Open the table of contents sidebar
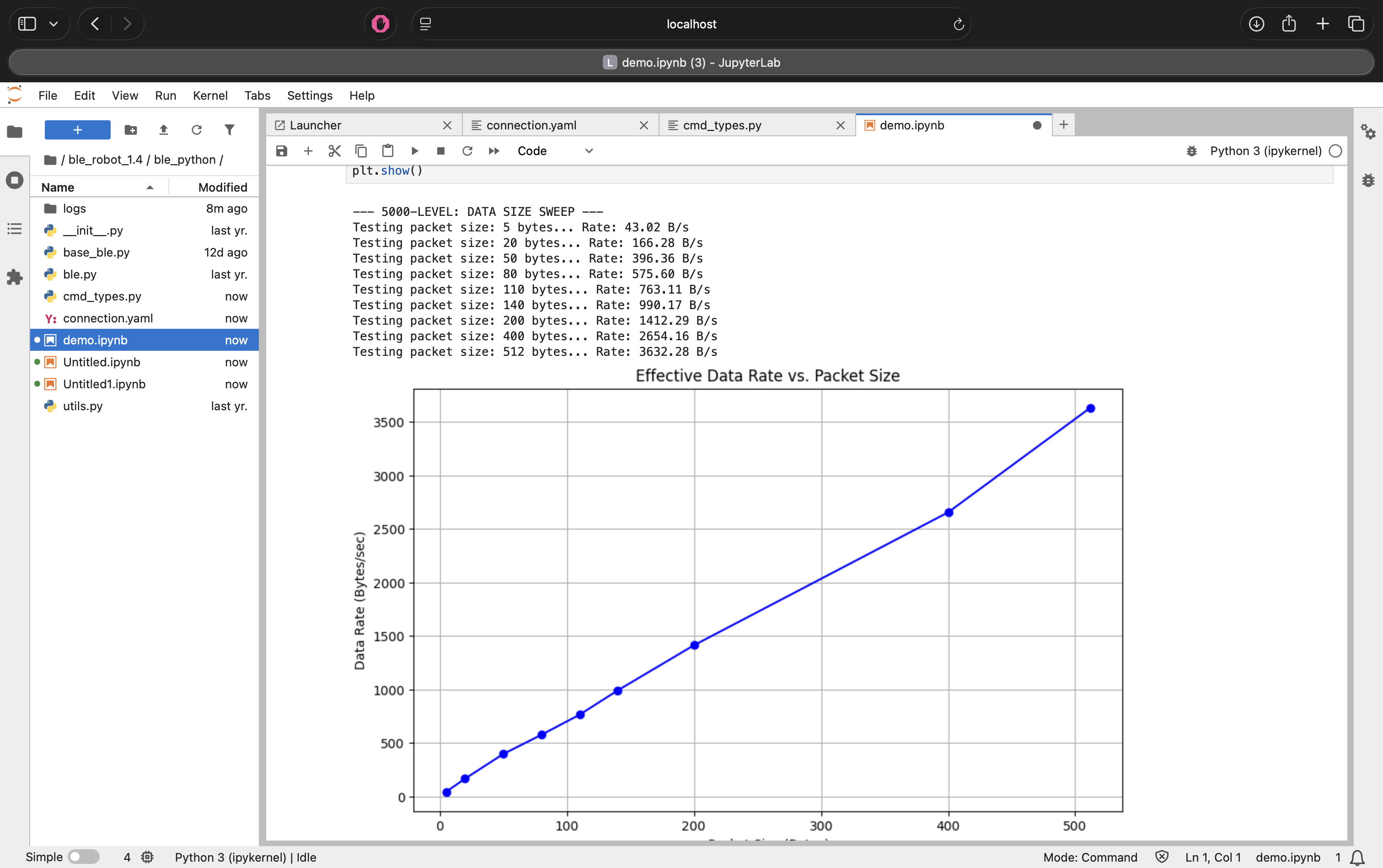 (x=14, y=229)
